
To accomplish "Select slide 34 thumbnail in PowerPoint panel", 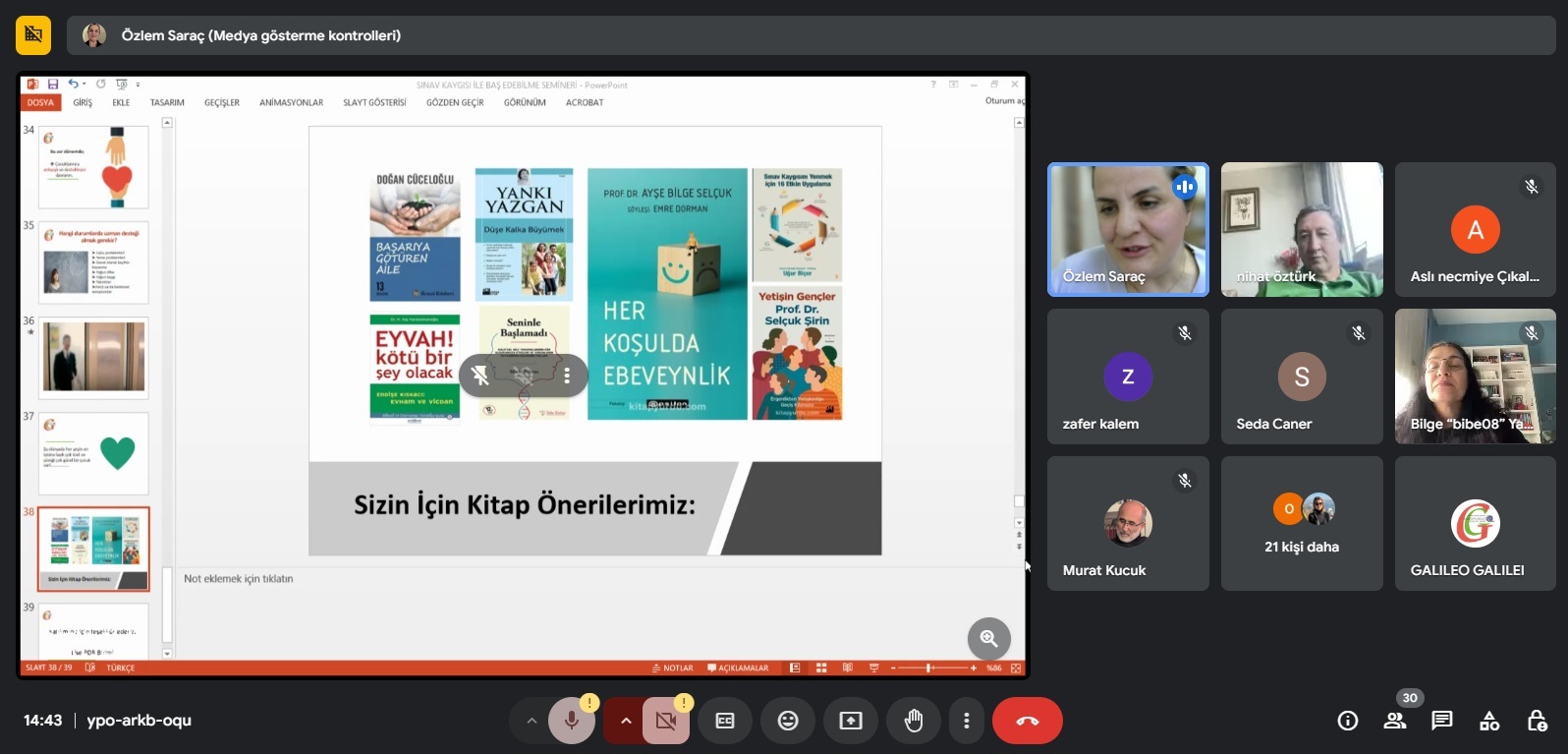I will click(93, 167).
